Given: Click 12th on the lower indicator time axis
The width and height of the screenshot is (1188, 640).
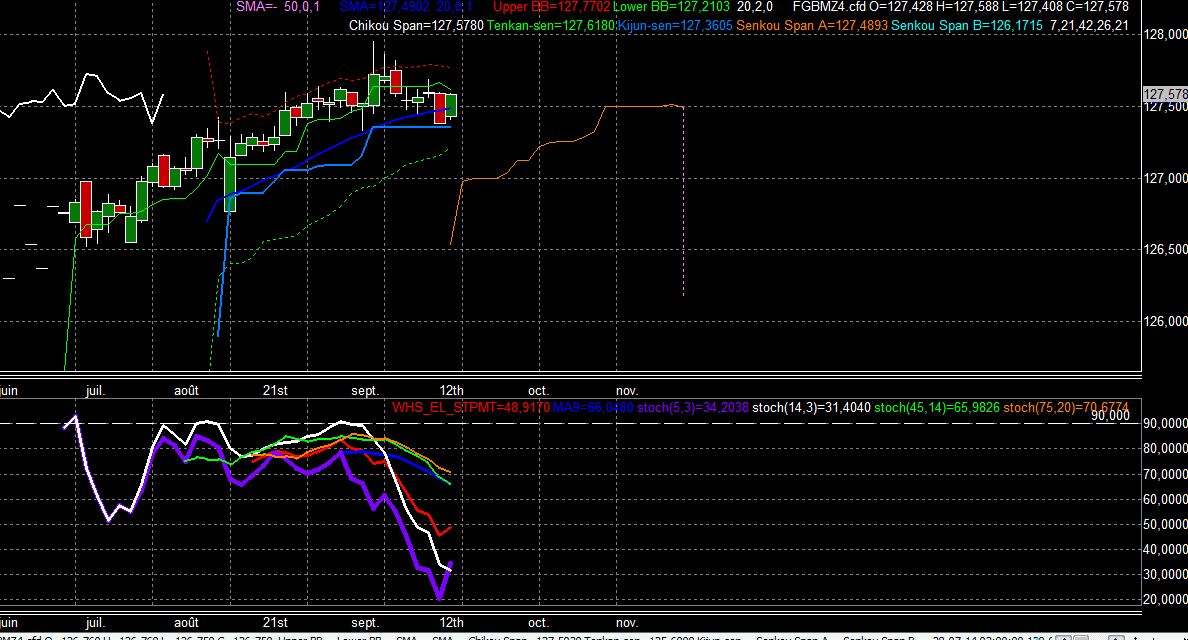Looking at the screenshot, I should point(452,623).
